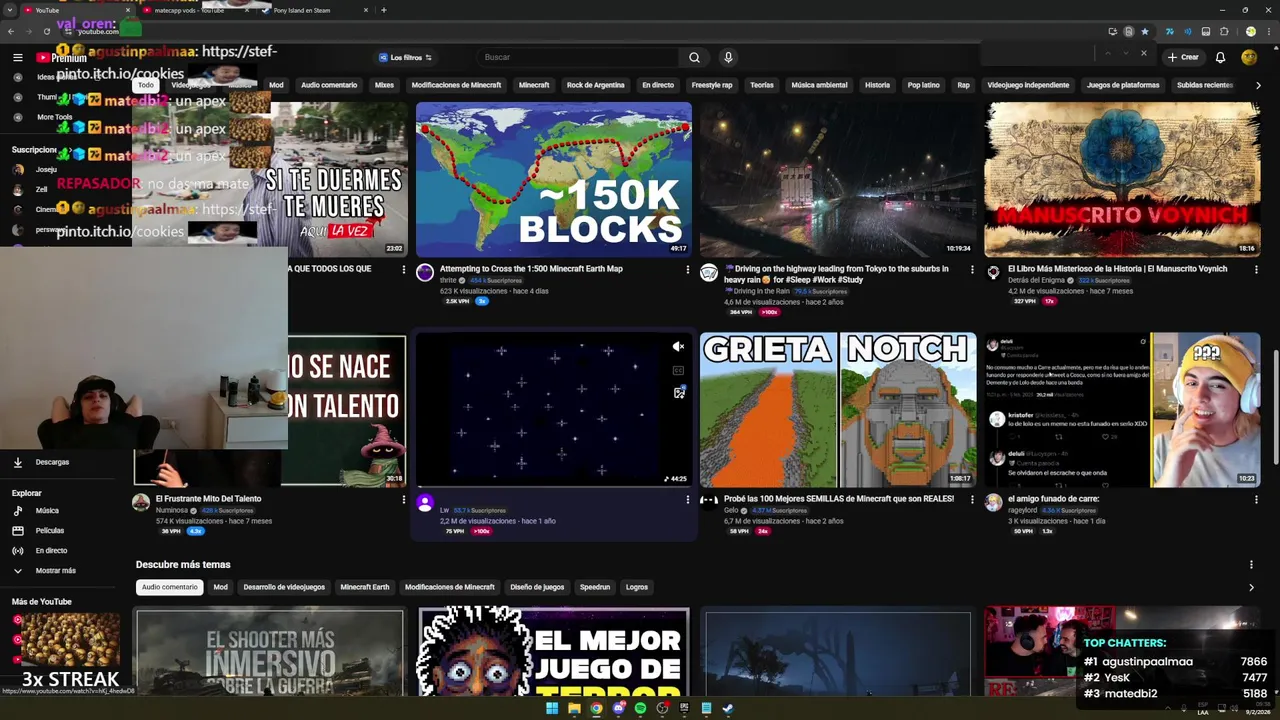Viewport: 1280px width, 720px height.
Task: Open more options for Minecraft Earth Map video
Action: tap(687, 269)
